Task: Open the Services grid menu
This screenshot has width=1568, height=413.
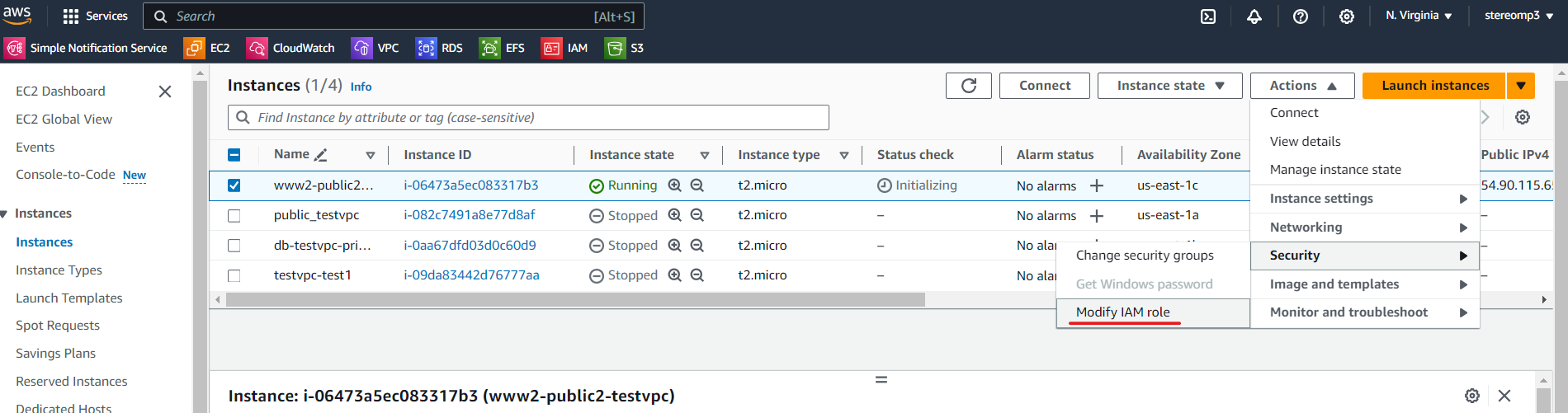Action: click(96, 16)
